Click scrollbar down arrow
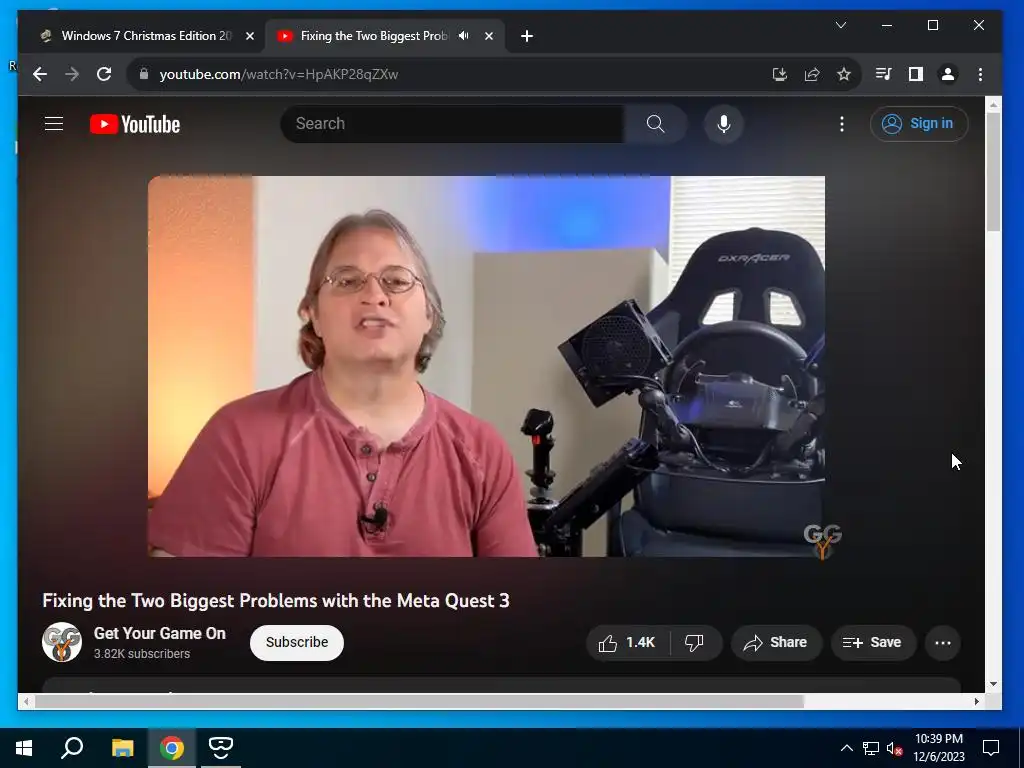 pyautogui.click(x=993, y=684)
